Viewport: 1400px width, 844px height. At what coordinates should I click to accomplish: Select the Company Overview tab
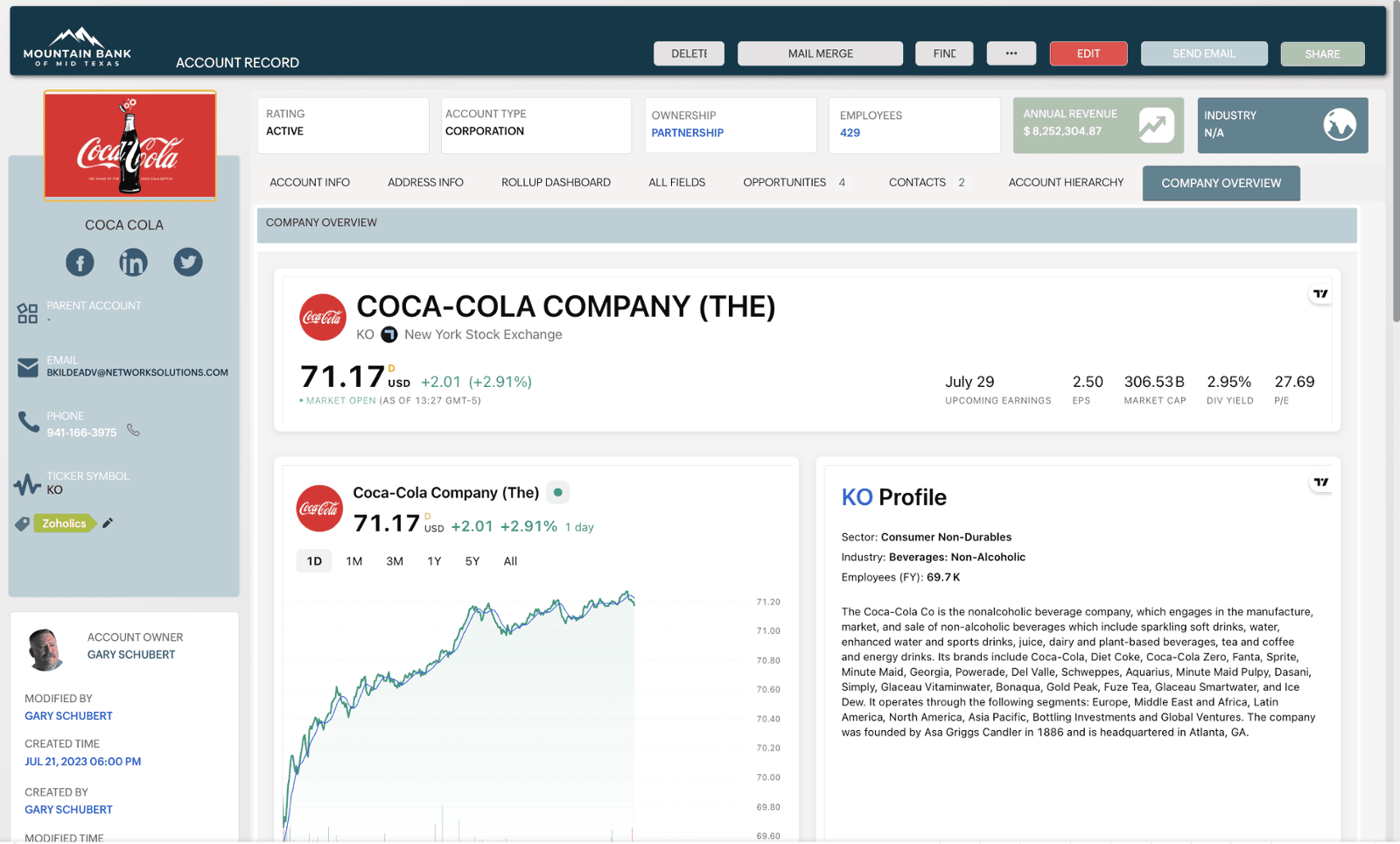point(1221,183)
